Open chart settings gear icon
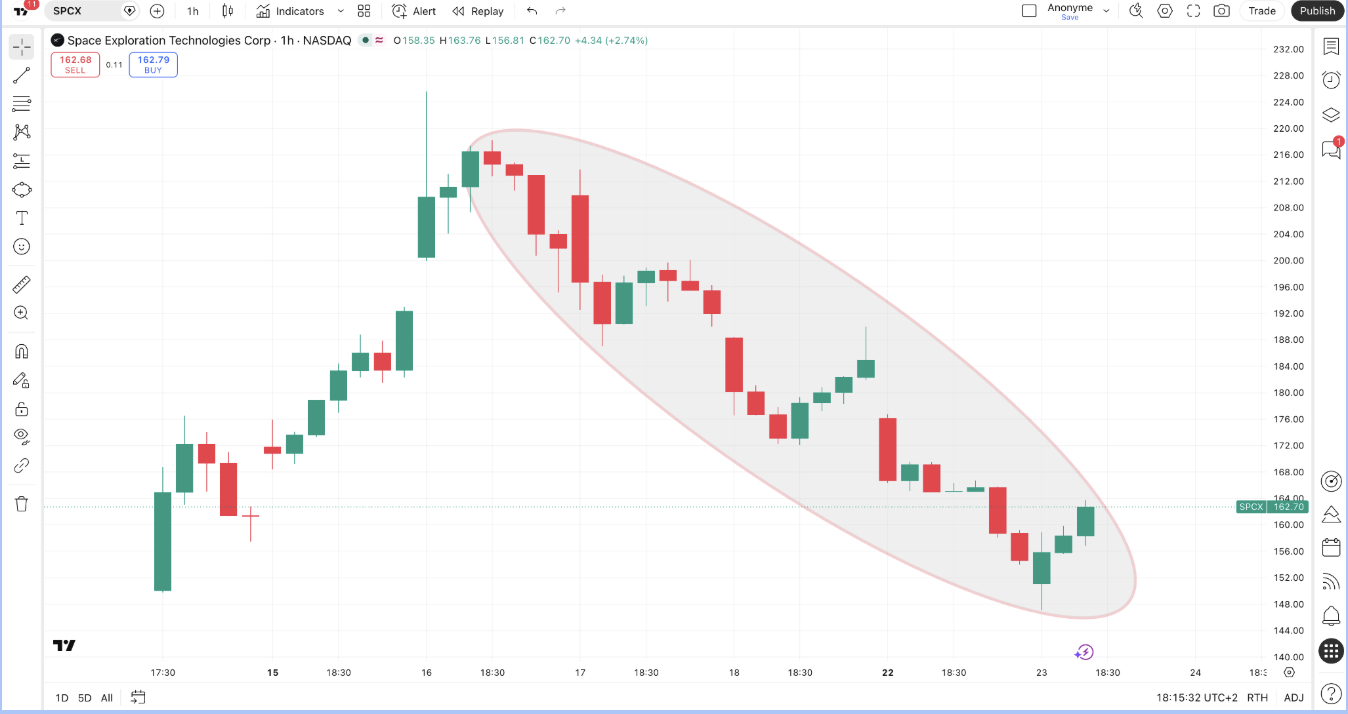 pyautogui.click(x=1165, y=11)
